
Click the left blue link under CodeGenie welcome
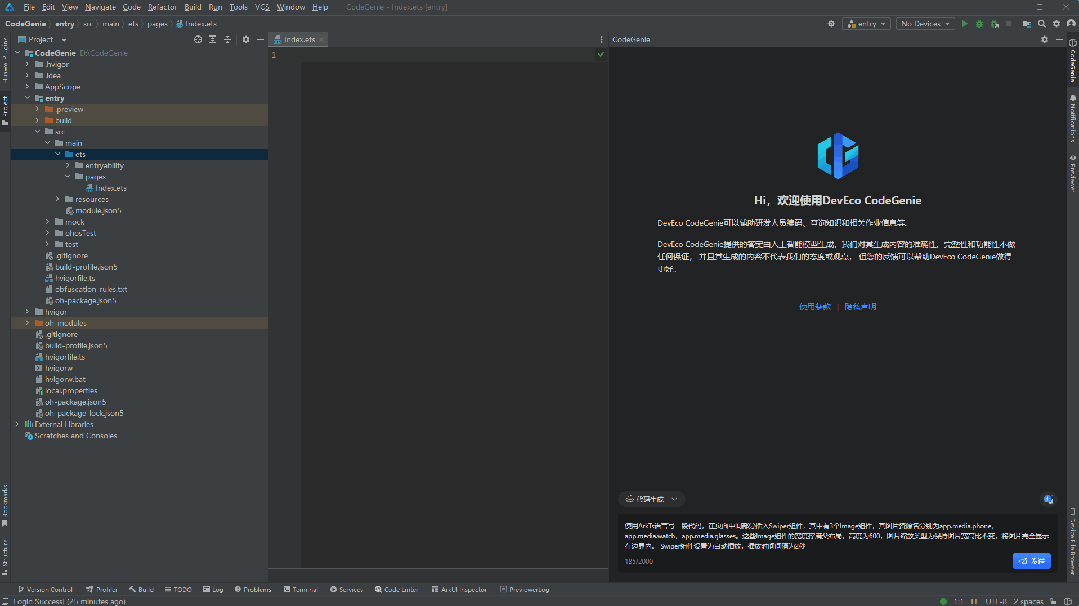click(815, 307)
